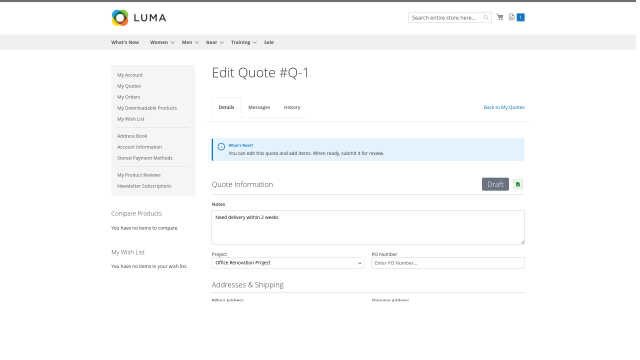Viewport: 640px width, 360px height.
Task: Expand the Women menu chevron
Action: pyautogui.click(x=173, y=42)
